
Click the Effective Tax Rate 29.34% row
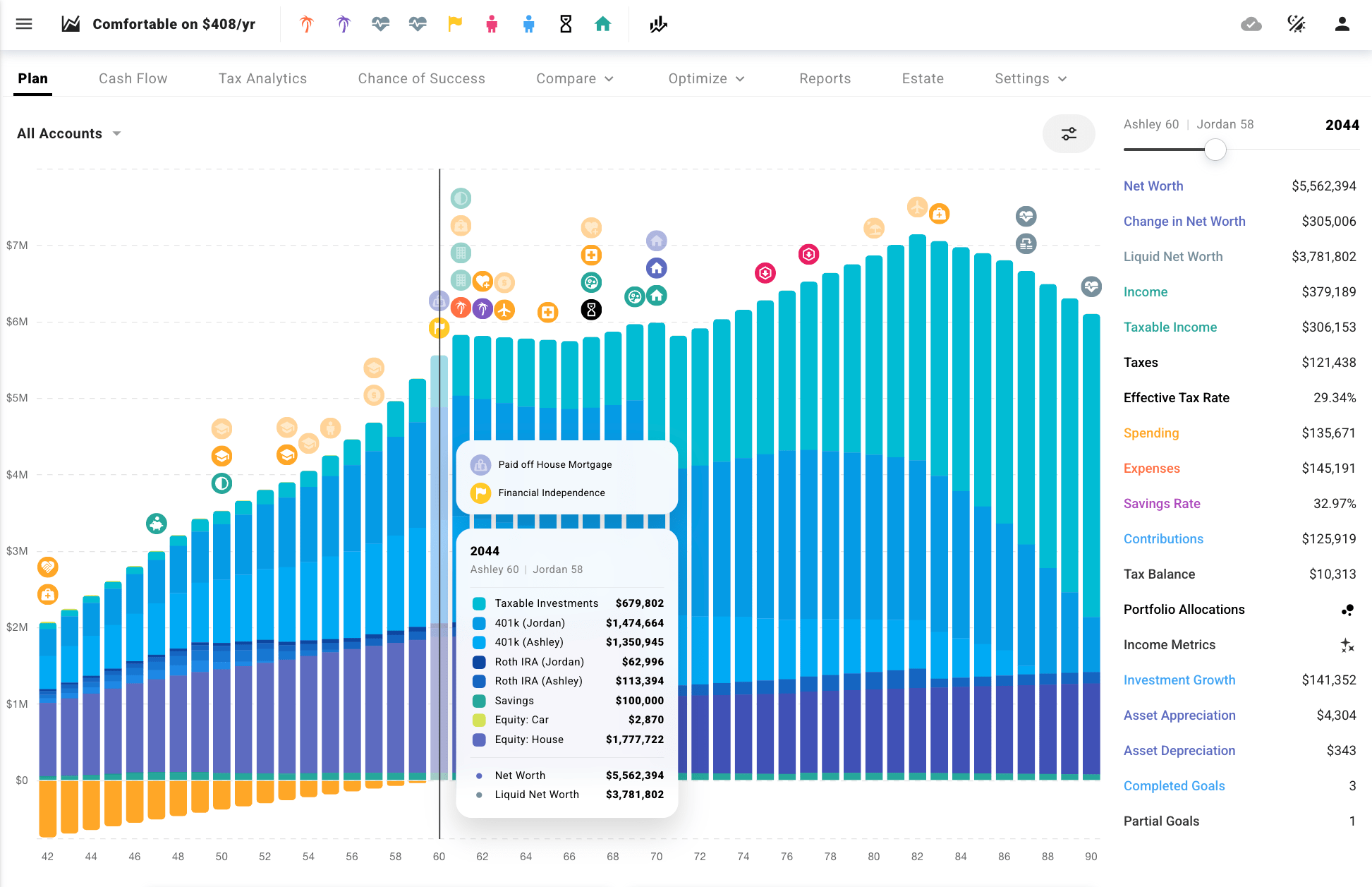(1239, 398)
